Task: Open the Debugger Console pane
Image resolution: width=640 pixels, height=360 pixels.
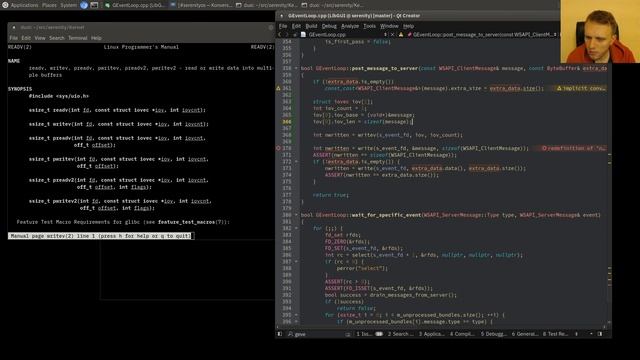Action: (493, 334)
